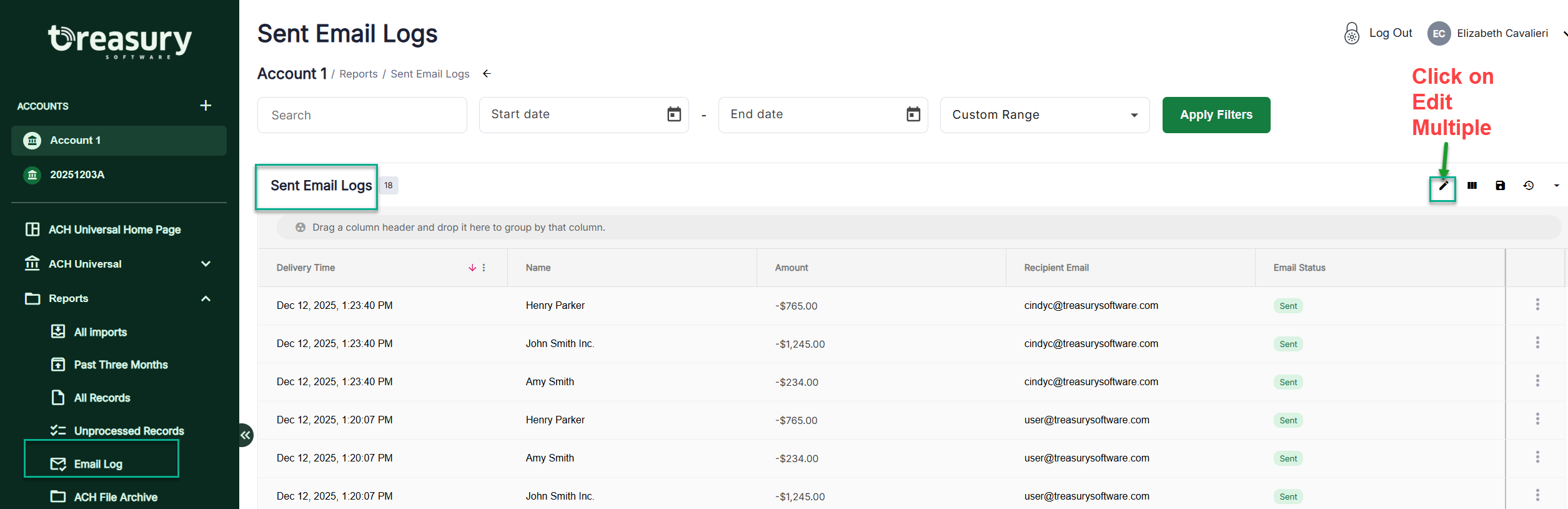
Task: Open Email Log in sidebar
Action: pos(98,464)
